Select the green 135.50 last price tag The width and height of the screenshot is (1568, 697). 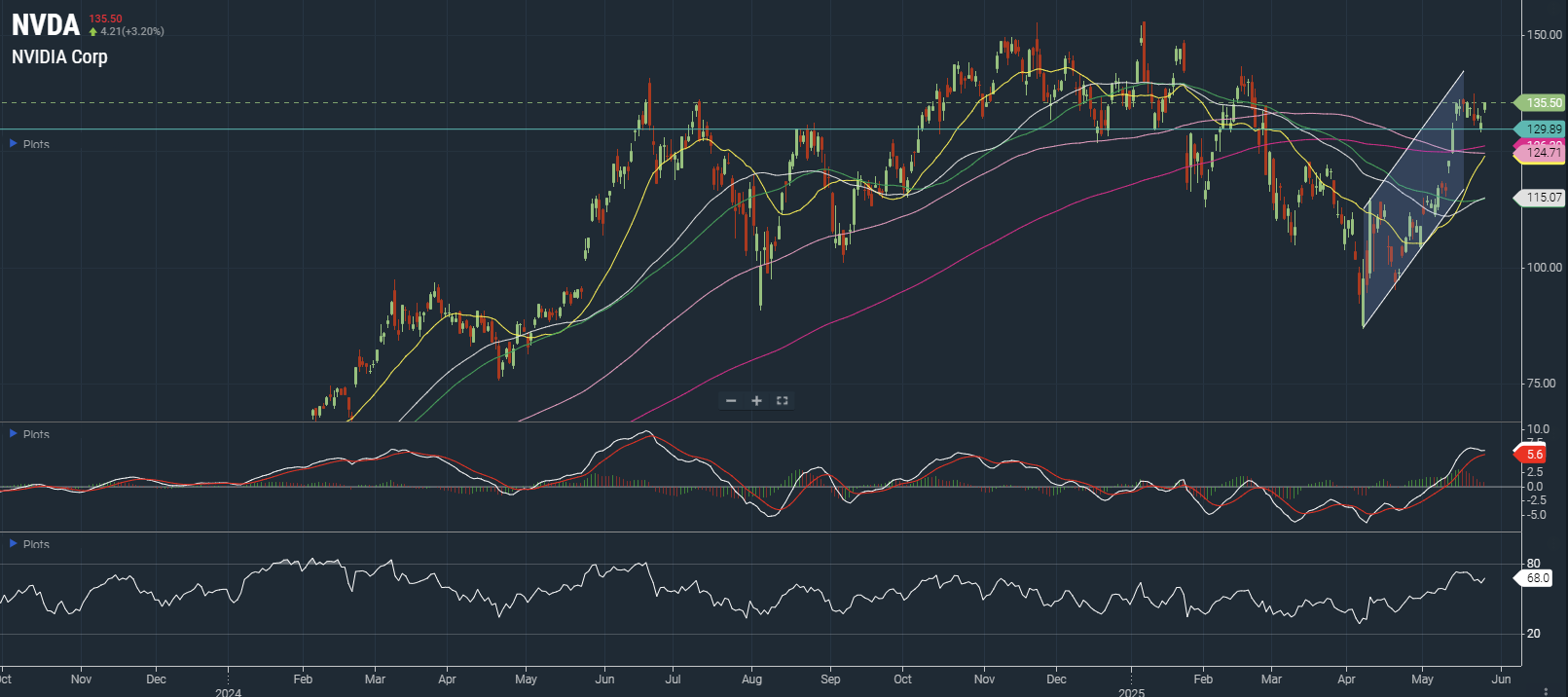tap(1540, 102)
